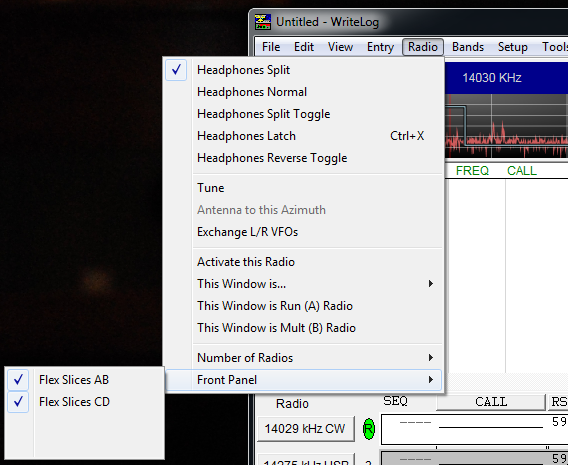This screenshot has width=568, height=465.
Task: Close the open Radio menu
Action: (x=423, y=47)
